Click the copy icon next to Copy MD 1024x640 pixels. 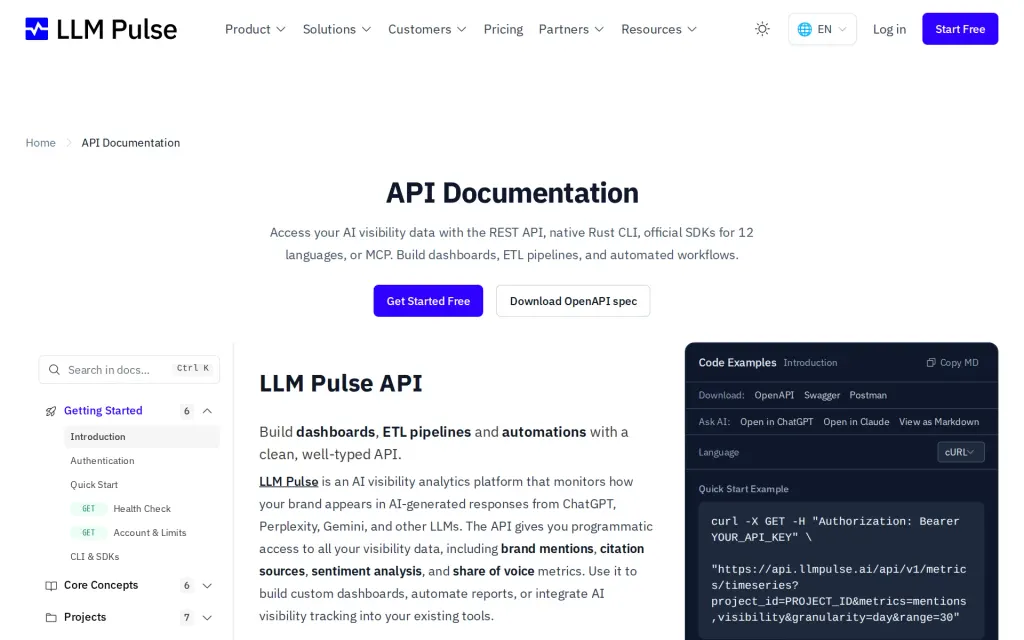click(x=931, y=362)
